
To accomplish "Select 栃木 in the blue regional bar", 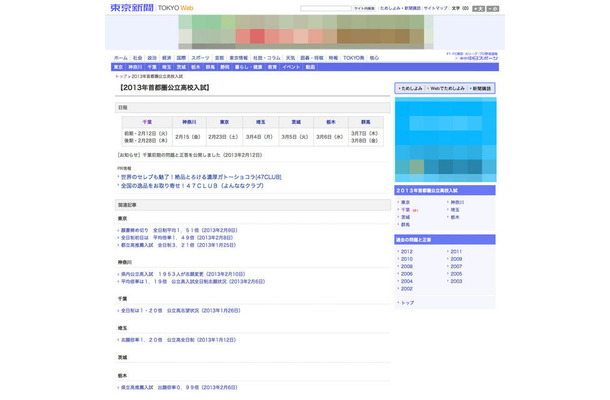I will click(196, 67).
